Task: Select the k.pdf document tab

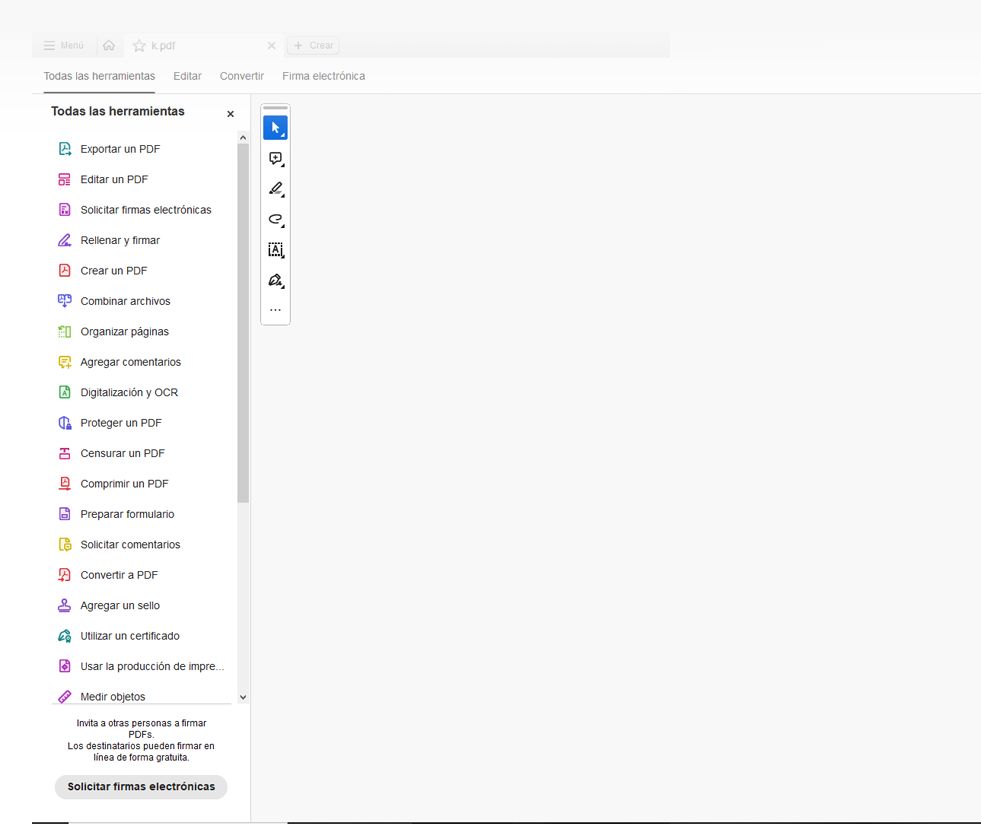Action: [x=203, y=46]
